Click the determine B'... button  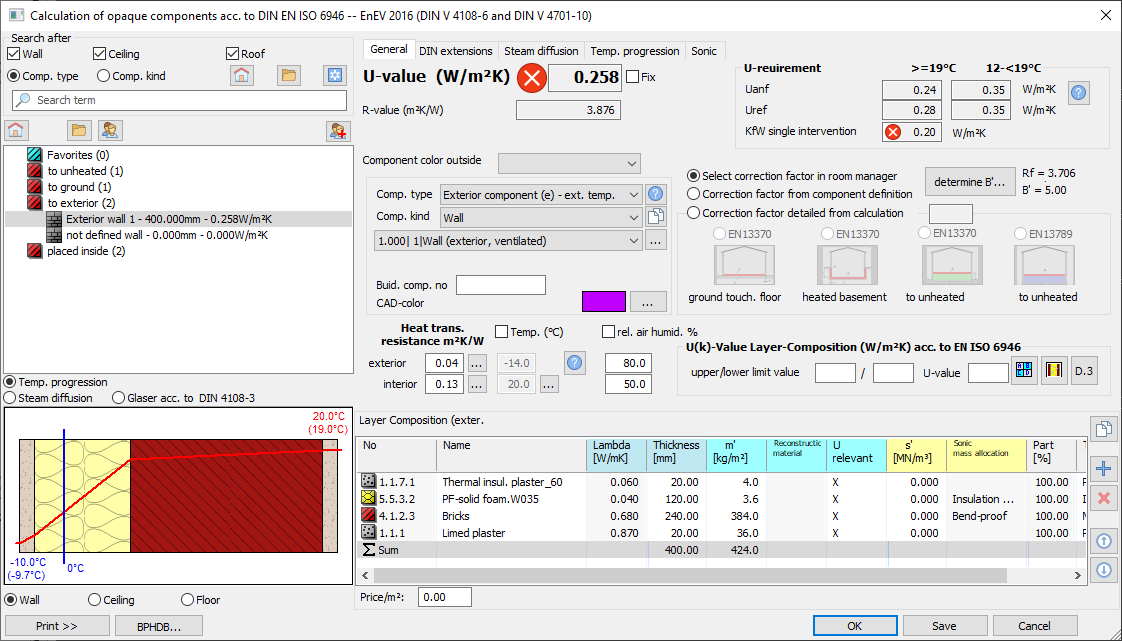[x=970, y=182]
